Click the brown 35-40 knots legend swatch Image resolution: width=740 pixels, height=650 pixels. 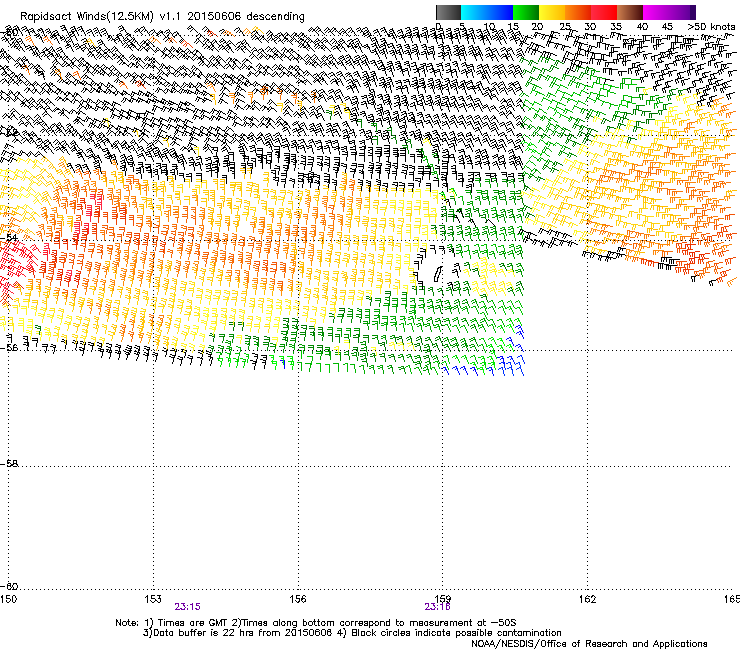(630, 12)
